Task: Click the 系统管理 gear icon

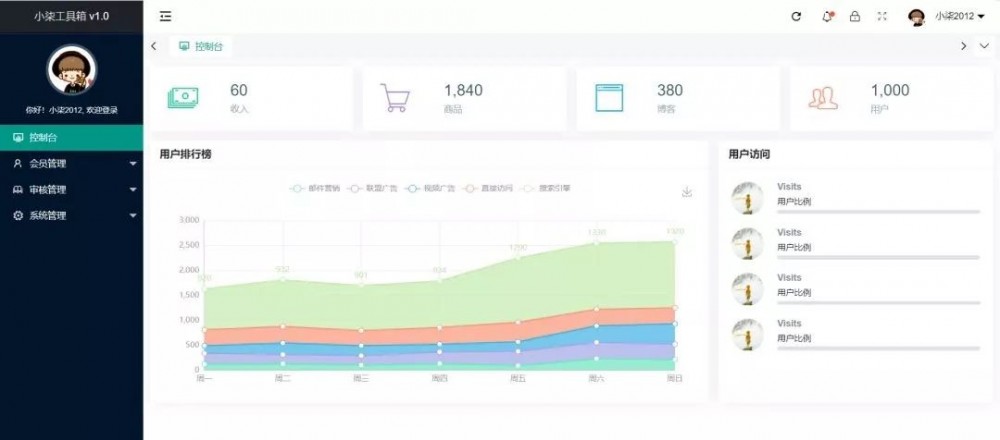Action: pos(18,216)
